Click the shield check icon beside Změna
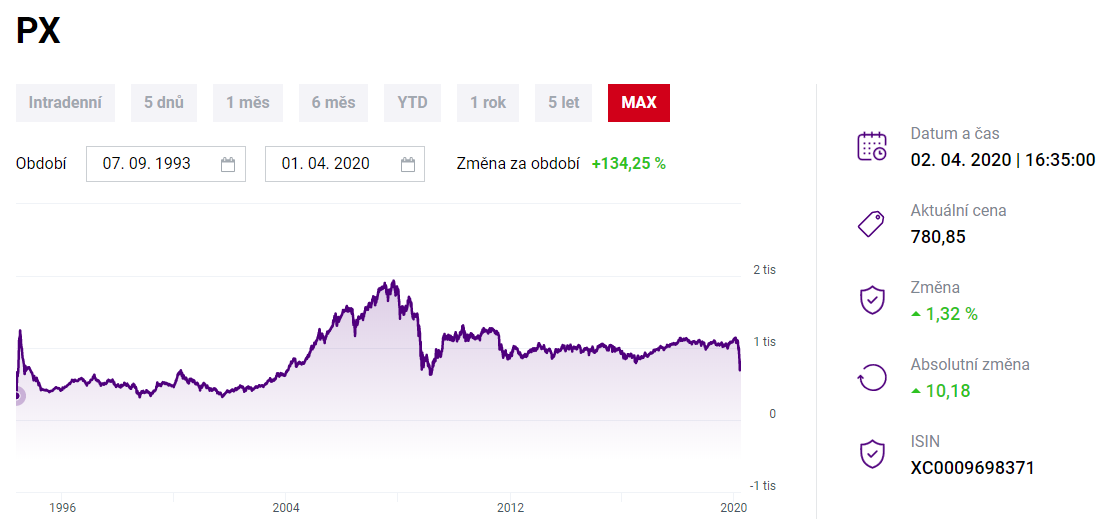The height and width of the screenshot is (529, 1112). (x=872, y=300)
